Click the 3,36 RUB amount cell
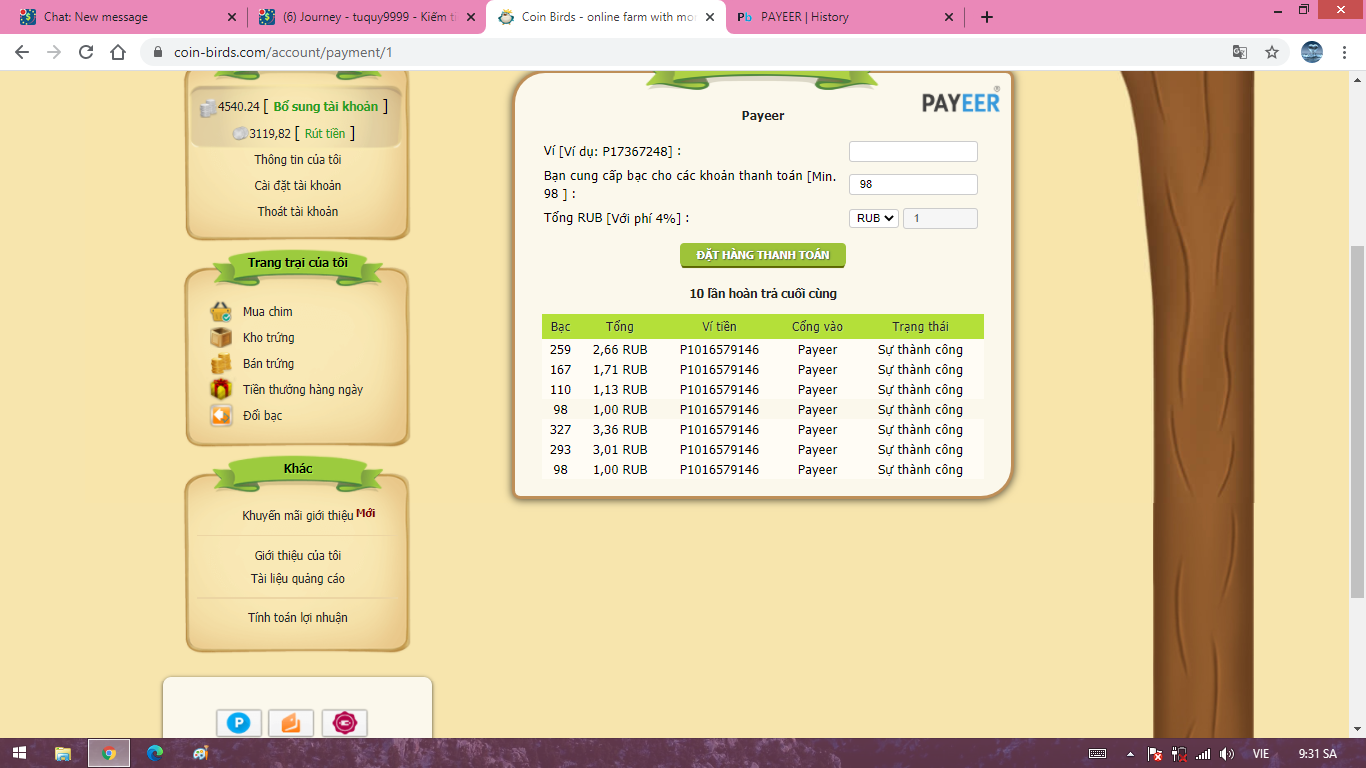 pos(620,430)
